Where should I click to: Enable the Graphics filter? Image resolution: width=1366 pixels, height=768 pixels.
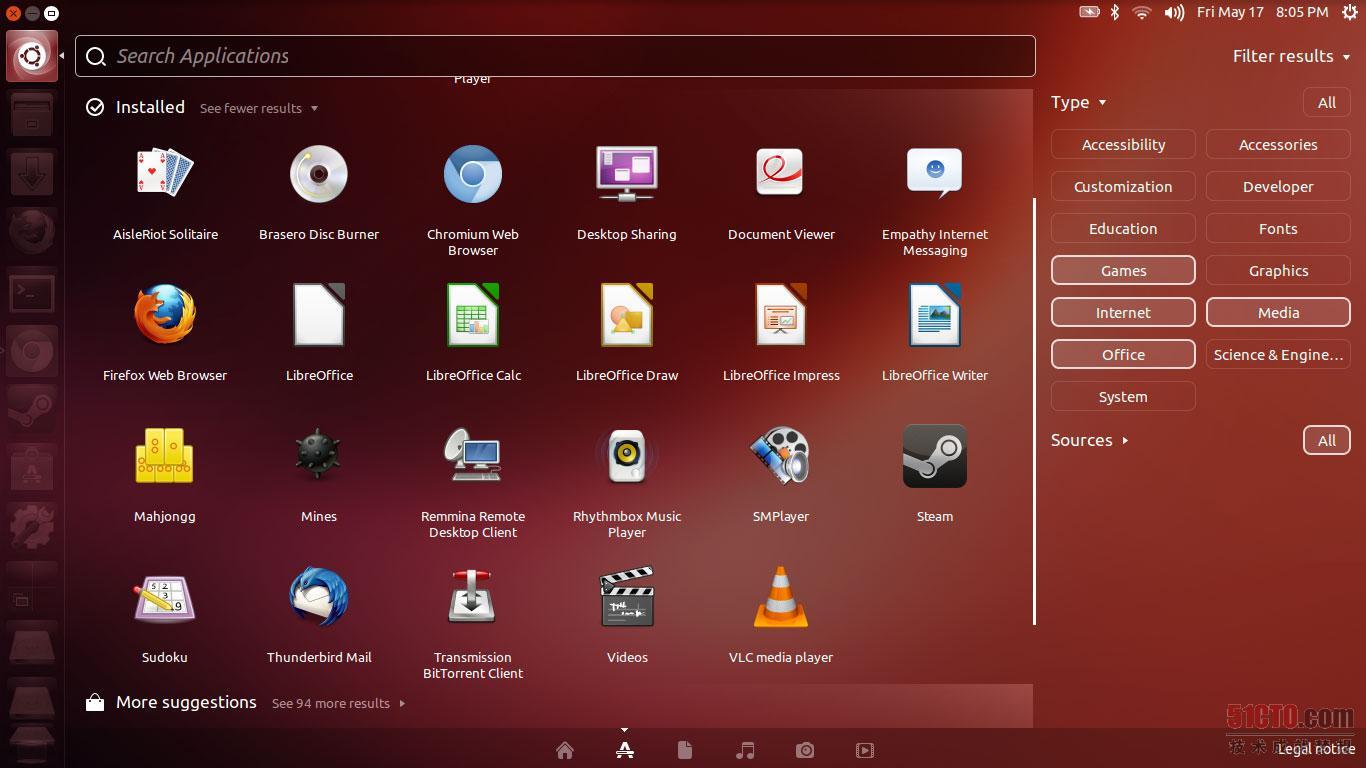[x=1278, y=271]
